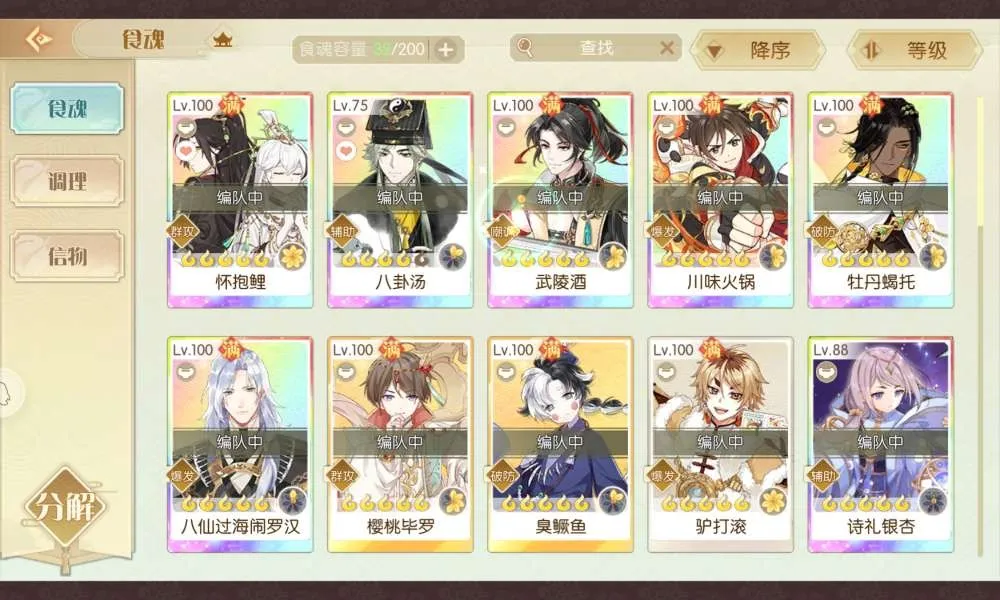
Task: Click the gold flower badge on 怀抱鲤
Action: click(292, 257)
